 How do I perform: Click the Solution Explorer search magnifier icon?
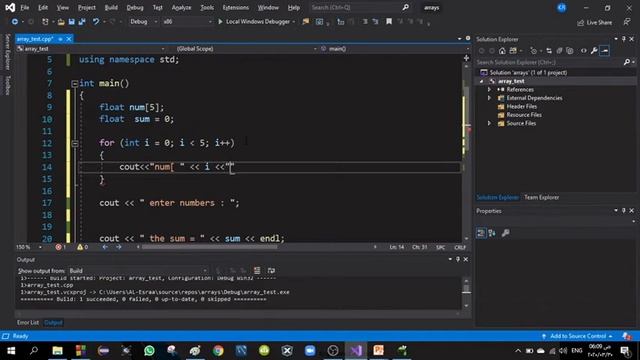click(x=627, y=62)
